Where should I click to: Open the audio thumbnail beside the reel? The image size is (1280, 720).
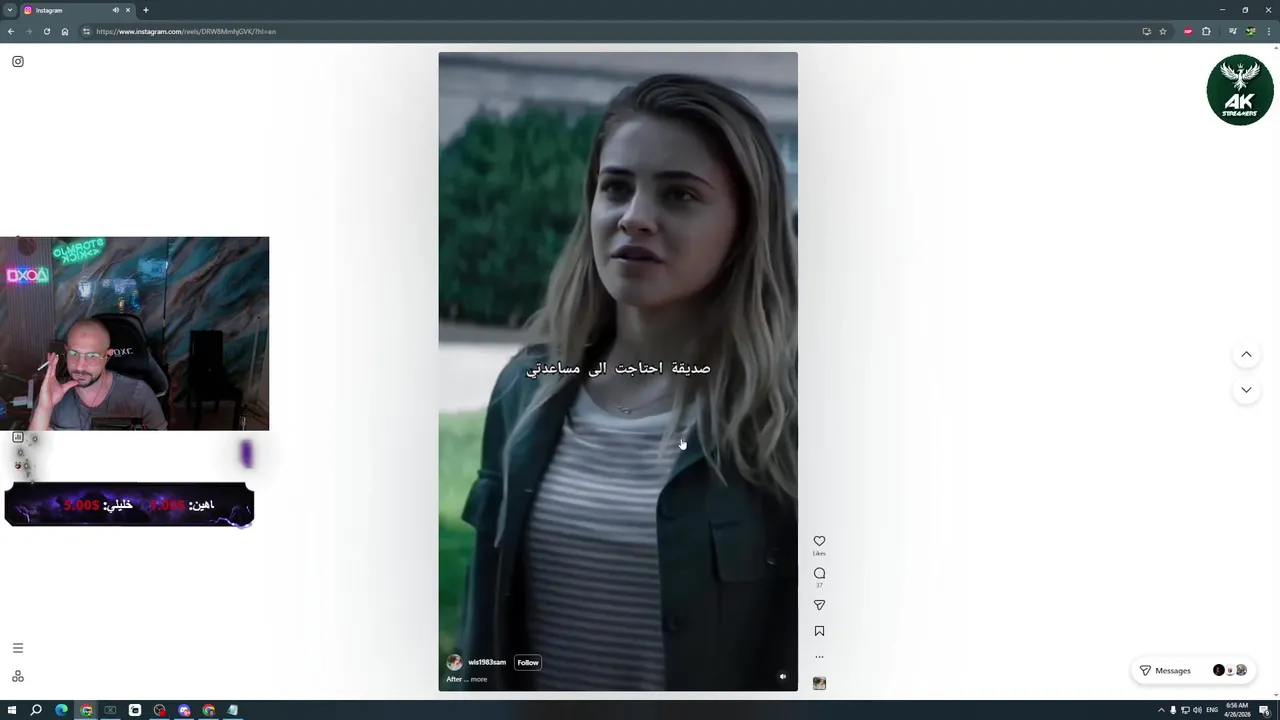[819, 683]
